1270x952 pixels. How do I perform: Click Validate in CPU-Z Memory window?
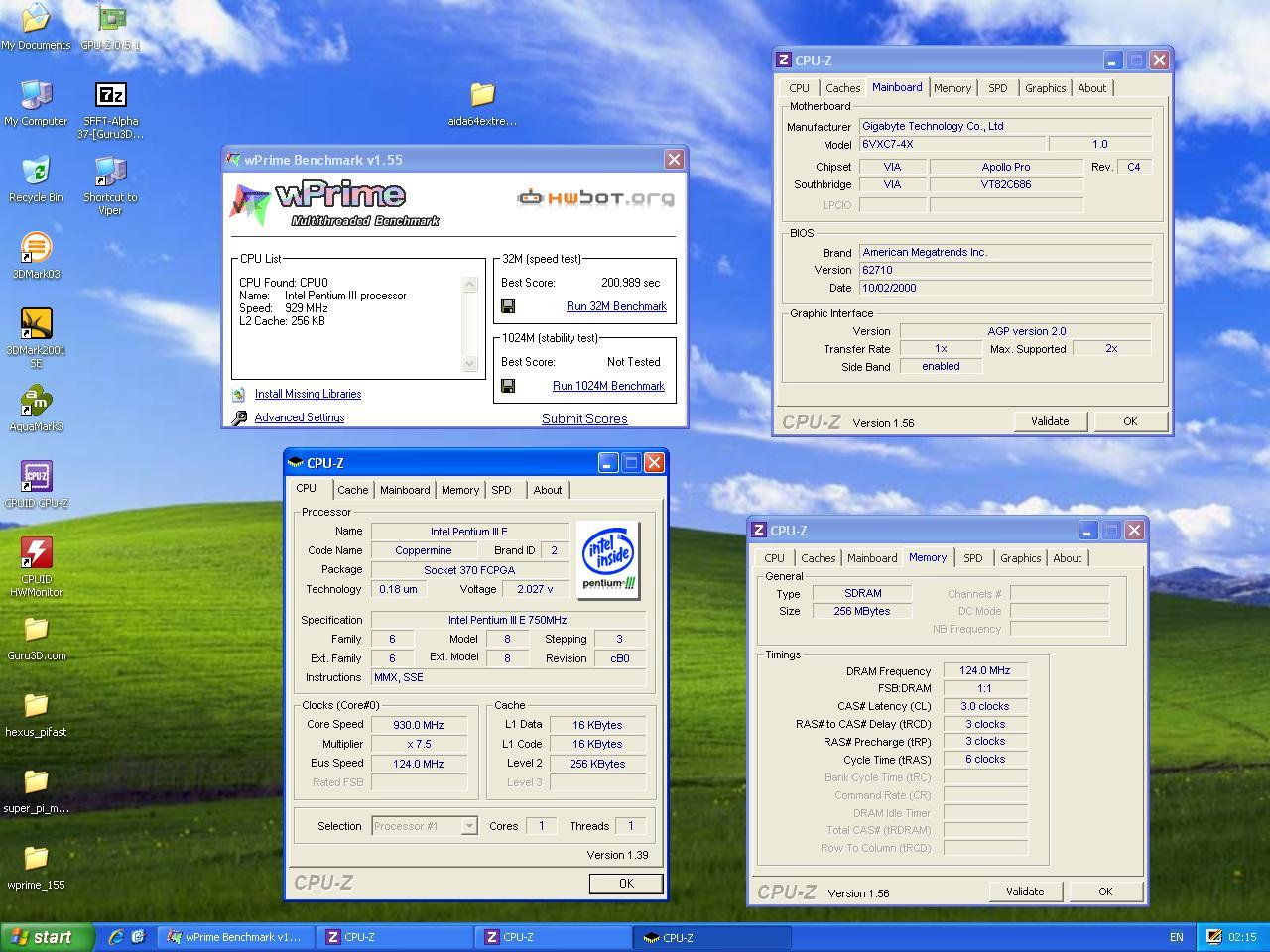tap(1025, 892)
